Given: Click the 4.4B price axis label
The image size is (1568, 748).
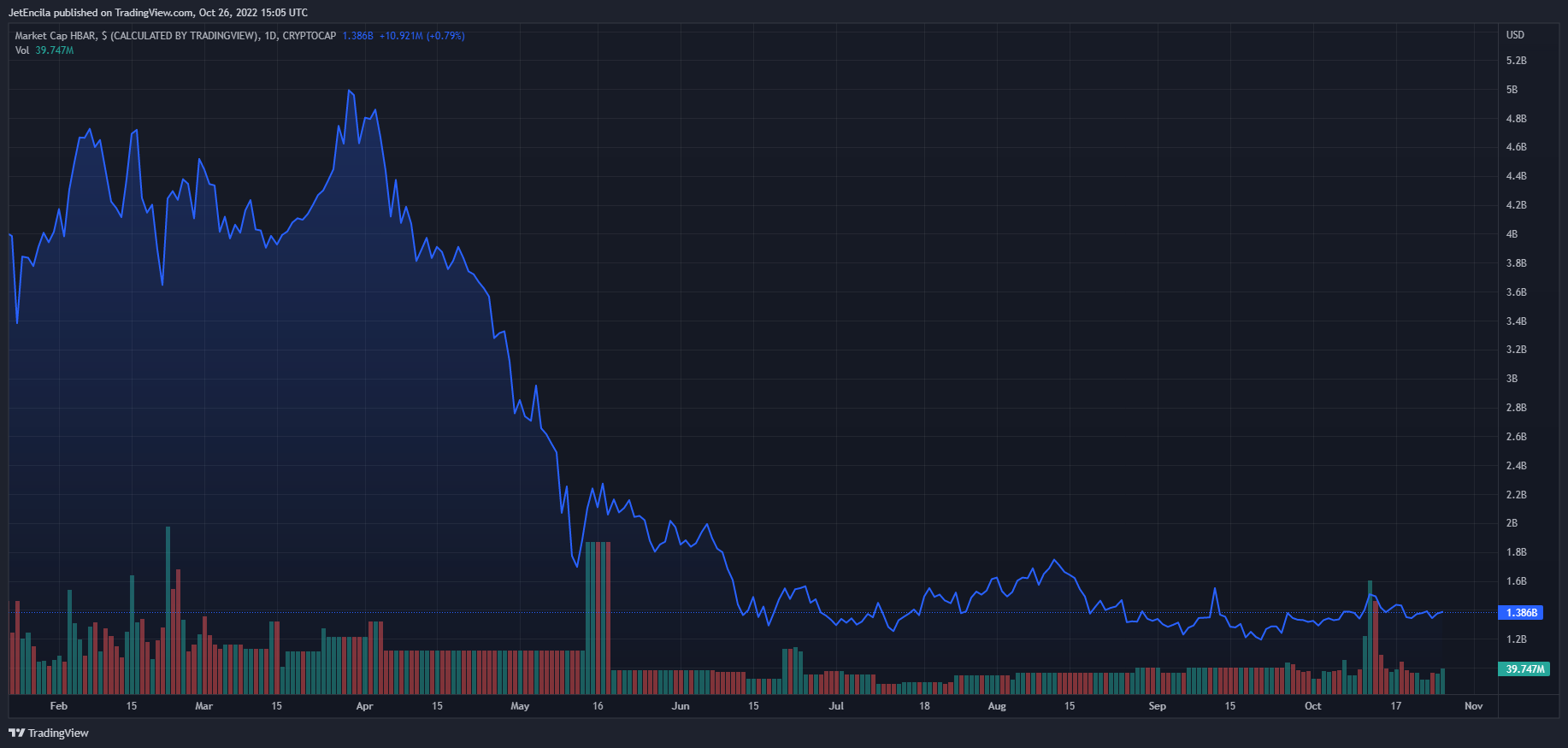Looking at the screenshot, I should point(1516,176).
